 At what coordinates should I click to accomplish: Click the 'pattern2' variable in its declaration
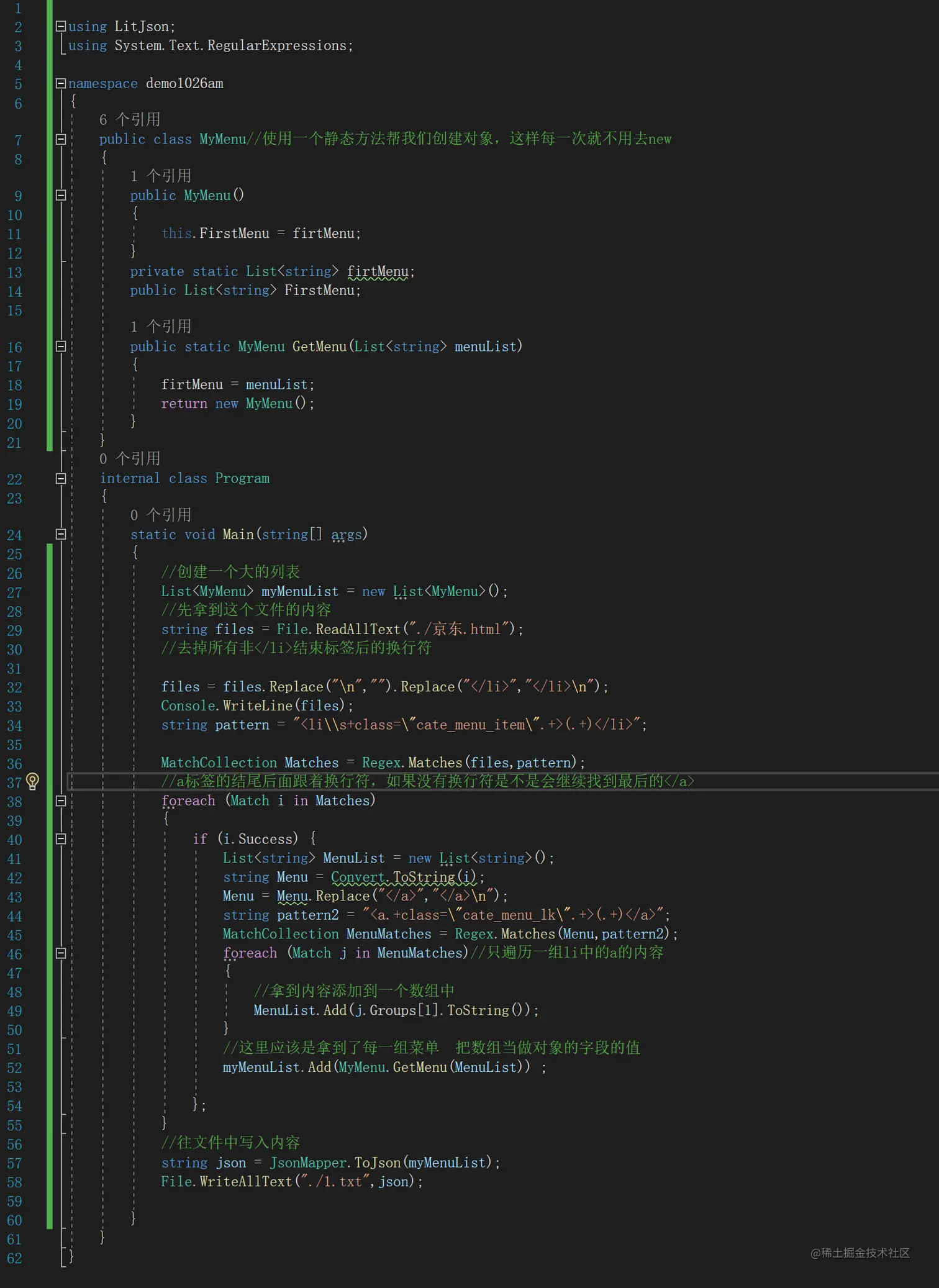[x=308, y=915]
